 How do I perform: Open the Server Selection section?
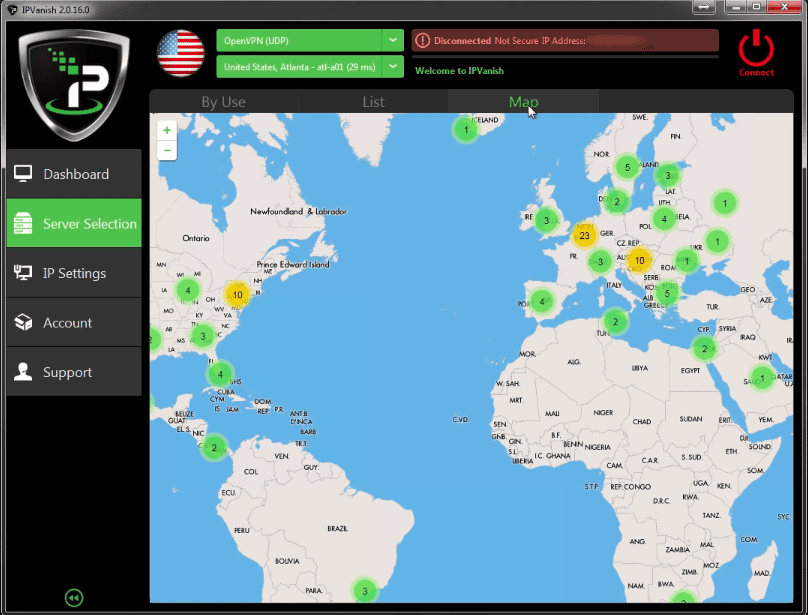pos(74,223)
